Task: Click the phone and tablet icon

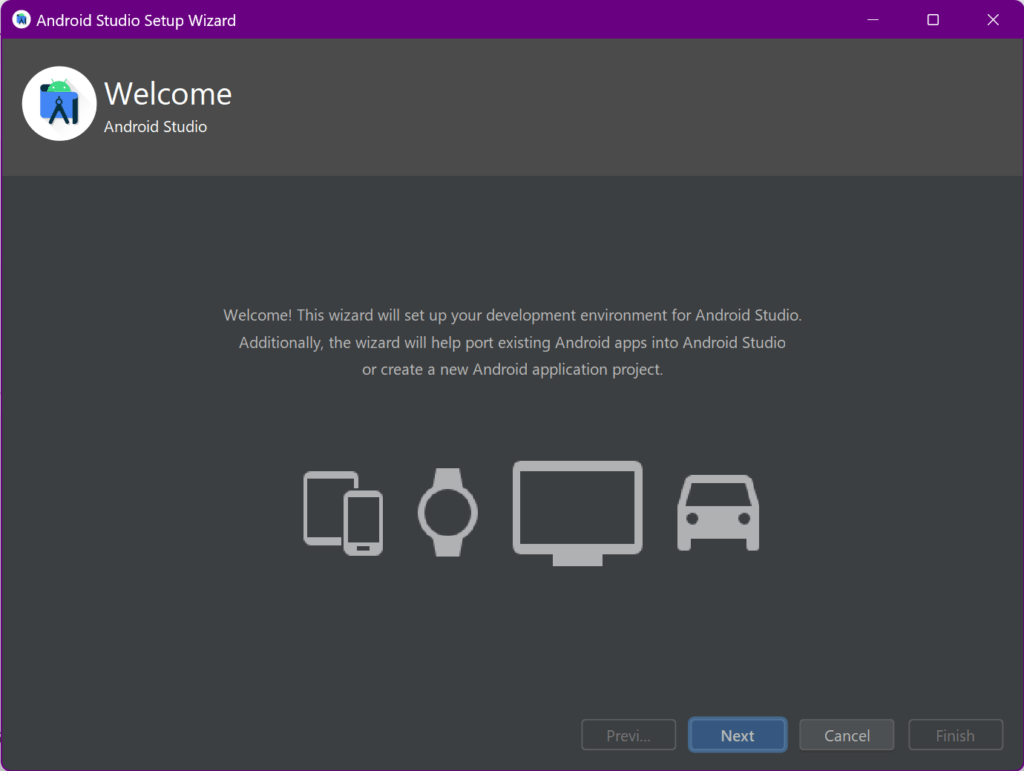Action: [343, 513]
